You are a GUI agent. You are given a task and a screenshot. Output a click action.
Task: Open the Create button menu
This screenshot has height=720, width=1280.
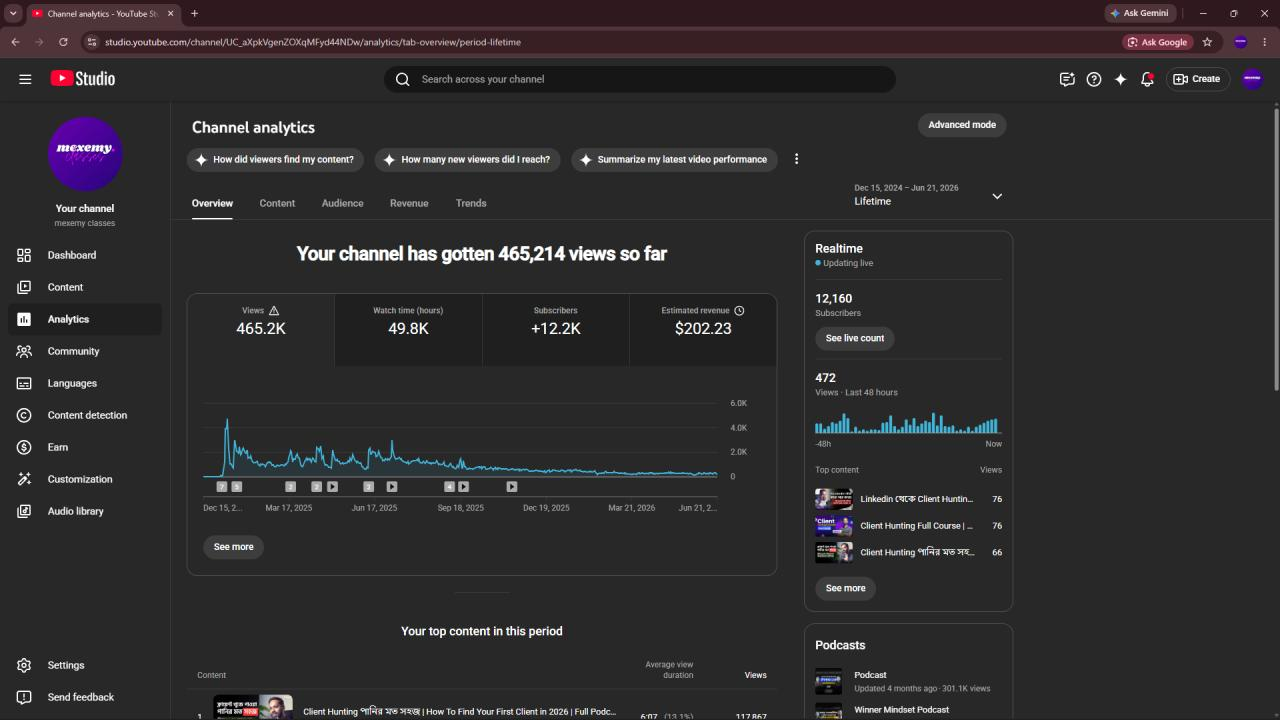pos(1197,79)
